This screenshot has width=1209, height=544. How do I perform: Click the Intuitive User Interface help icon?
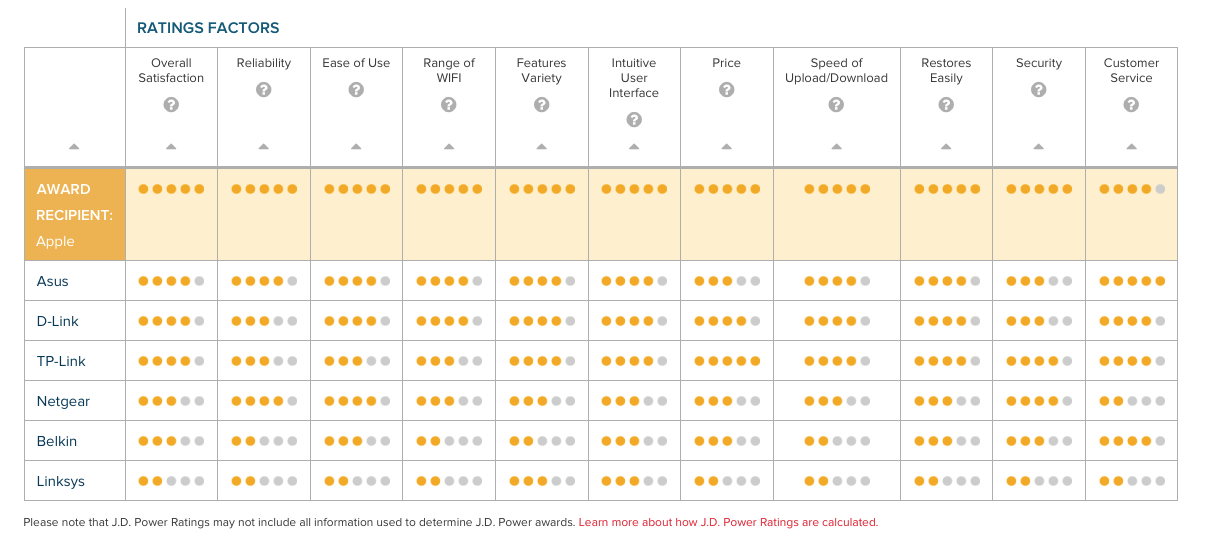[x=634, y=120]
